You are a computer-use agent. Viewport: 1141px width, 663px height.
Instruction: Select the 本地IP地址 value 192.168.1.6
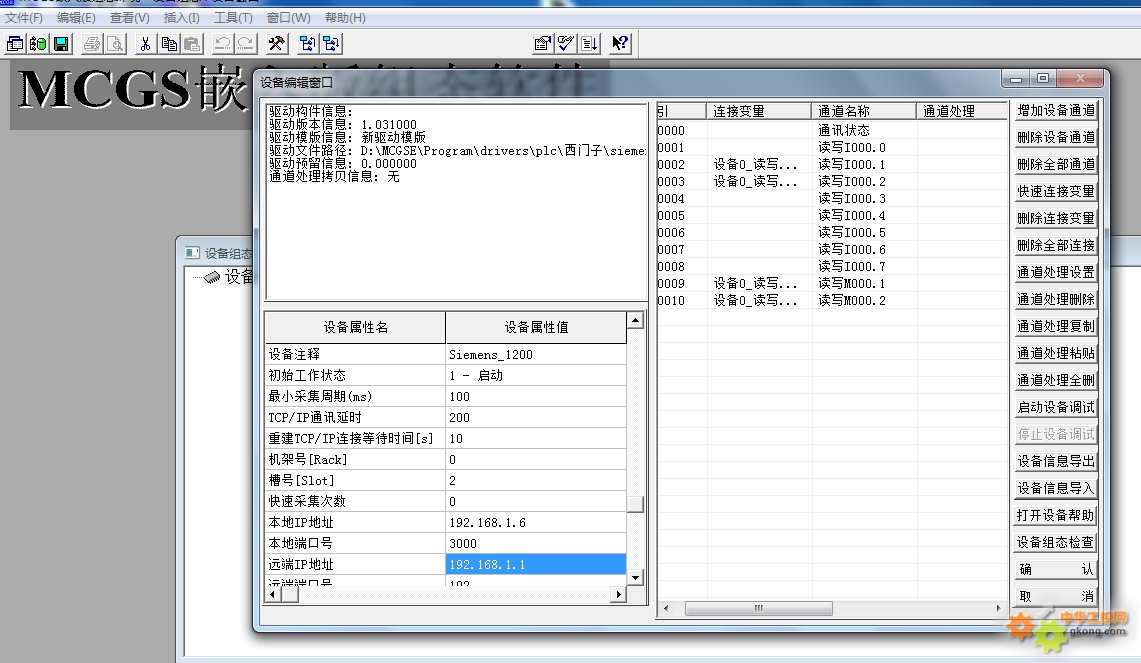point(536,523)
